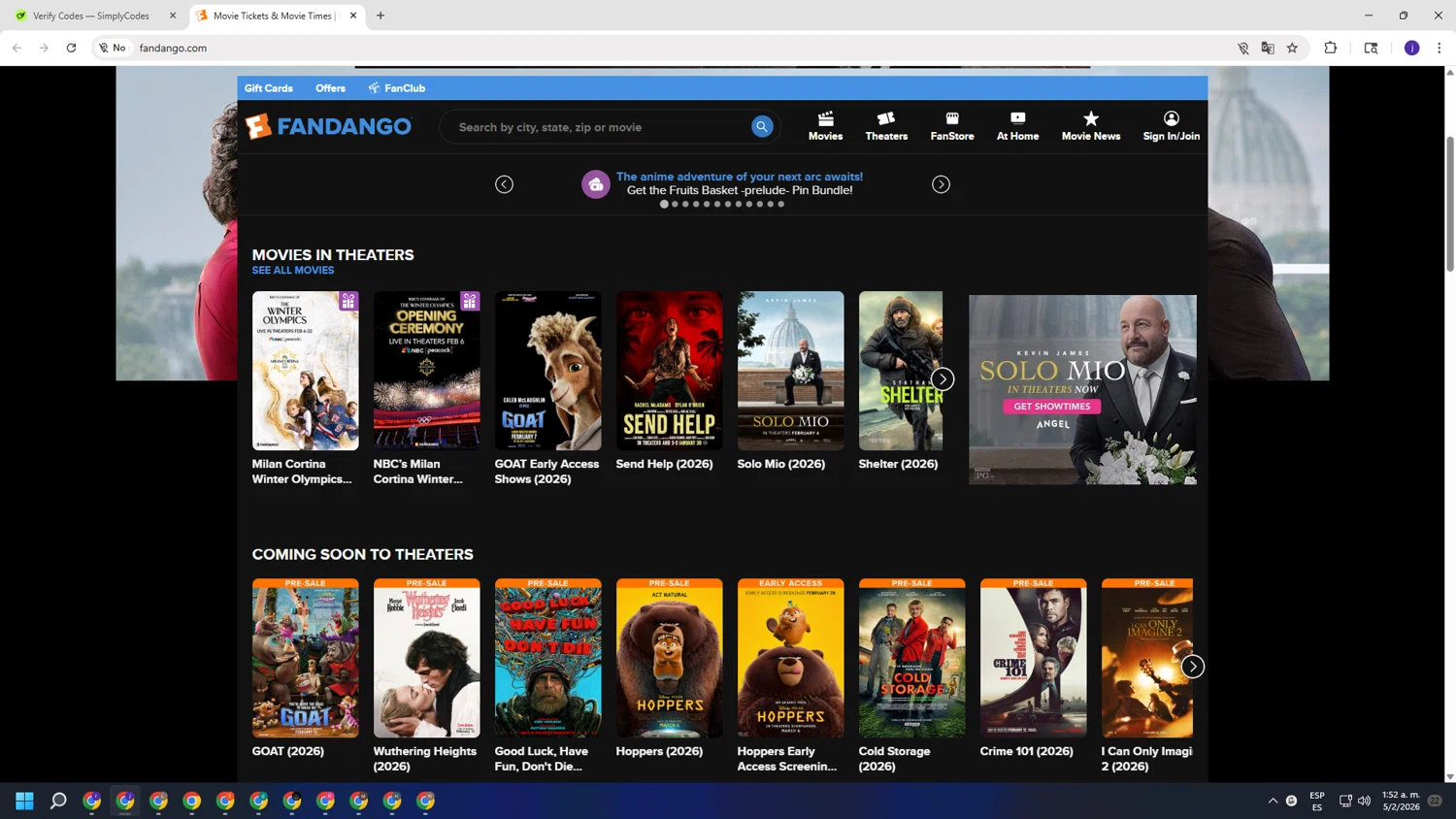Click the blue search magnifier button
The width and height of the screenshot is (1456, 819).
click(x=762, y=127)
